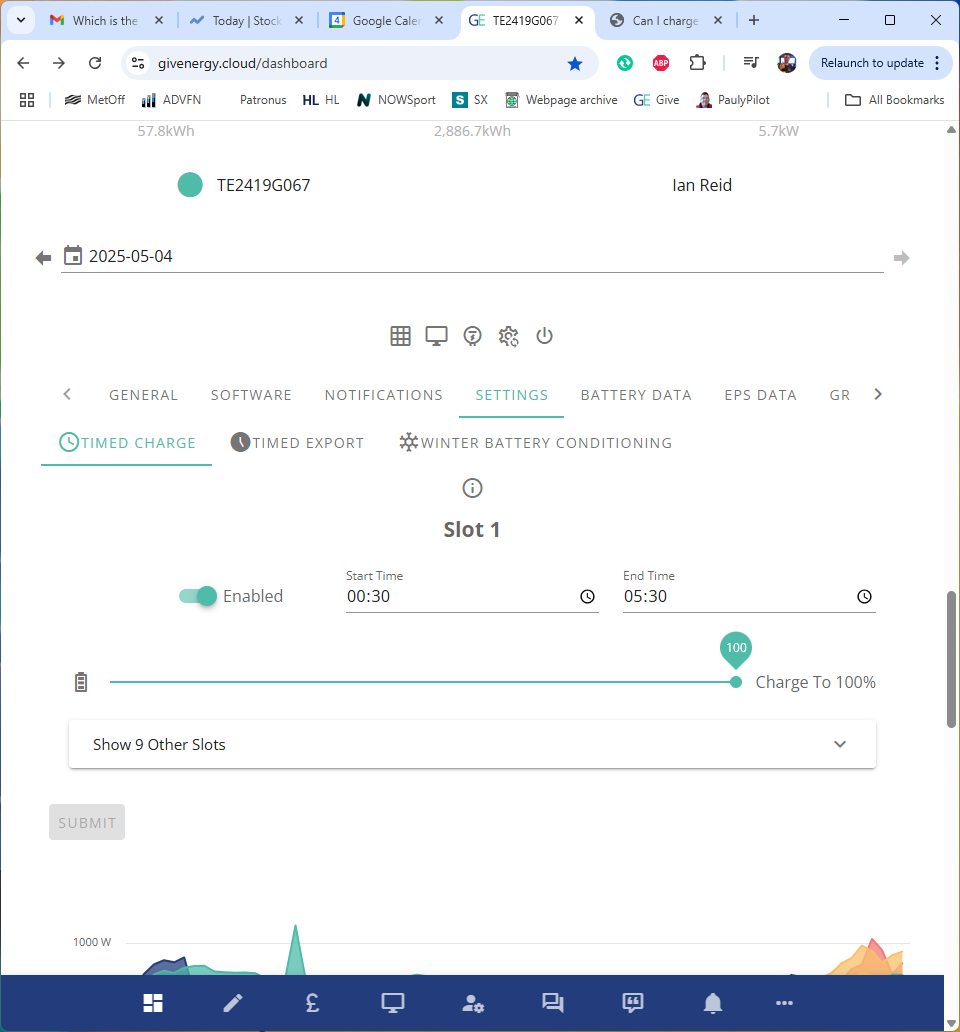This screenshot has height=1032, width=960.
Task: Click the Submit button
Action: click(87, 822)
